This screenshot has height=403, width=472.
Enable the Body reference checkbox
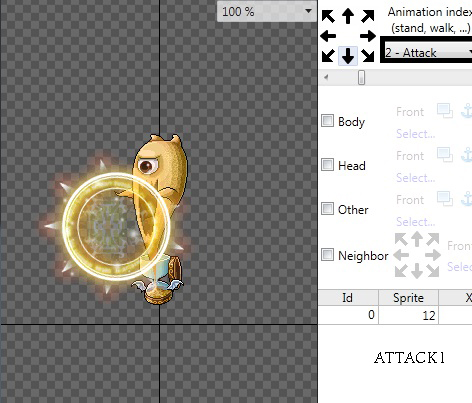[x=327, y=121]
